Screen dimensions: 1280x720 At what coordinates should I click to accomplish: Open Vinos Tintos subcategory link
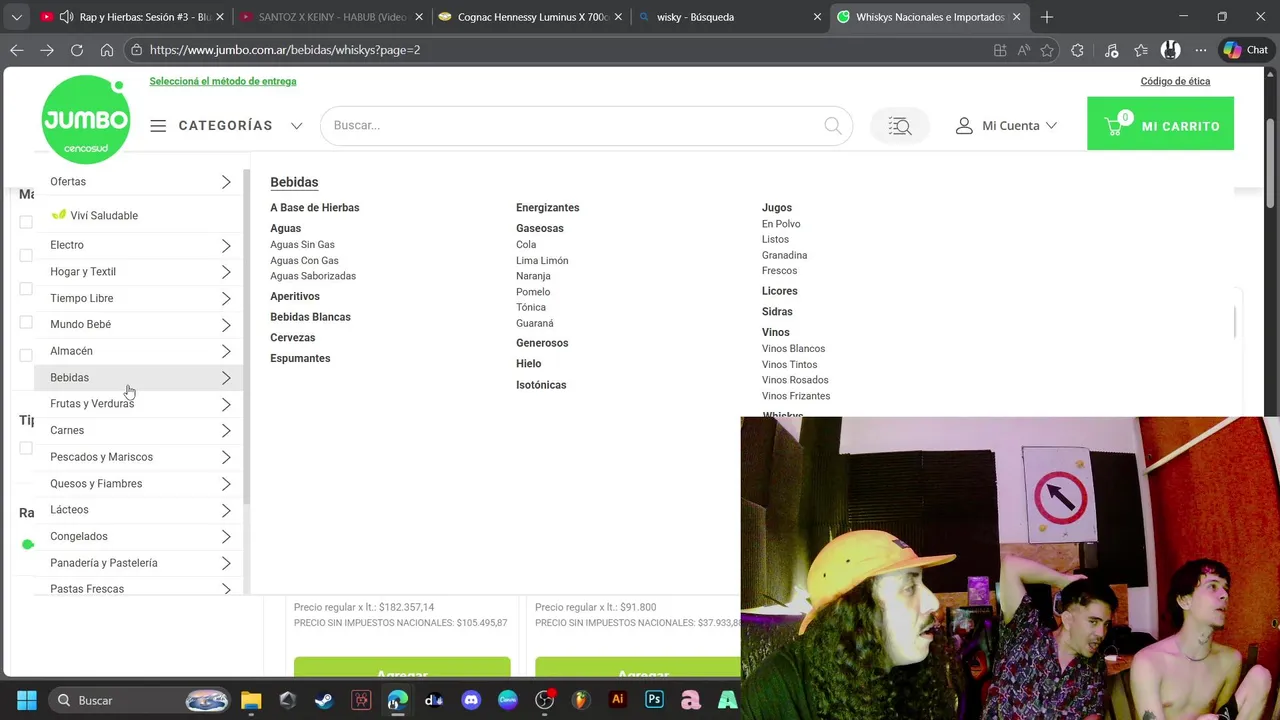point(790,365)
